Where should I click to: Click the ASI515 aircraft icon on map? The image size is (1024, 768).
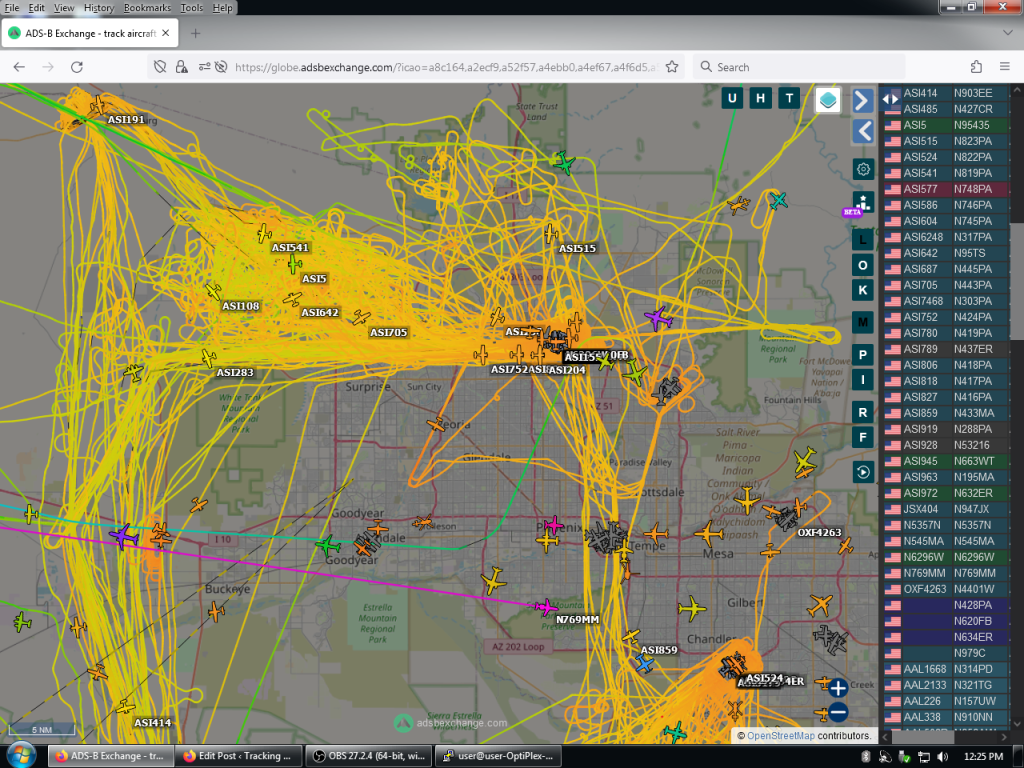click(x=551, y=233)
